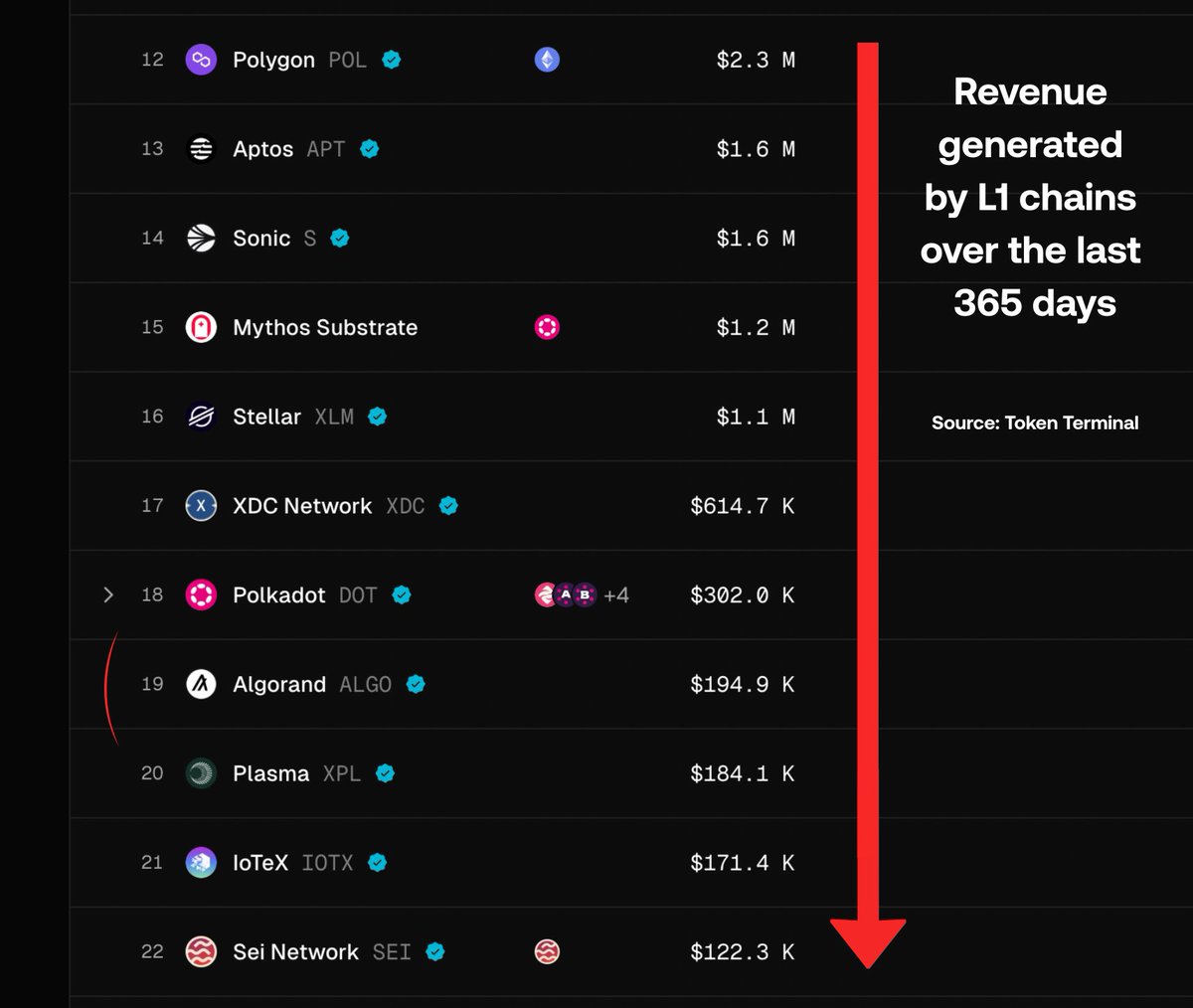Viewport: 1193px width, 1008px height.
Task: Click the Polygon POL chain logo
Action: [200, 60]
